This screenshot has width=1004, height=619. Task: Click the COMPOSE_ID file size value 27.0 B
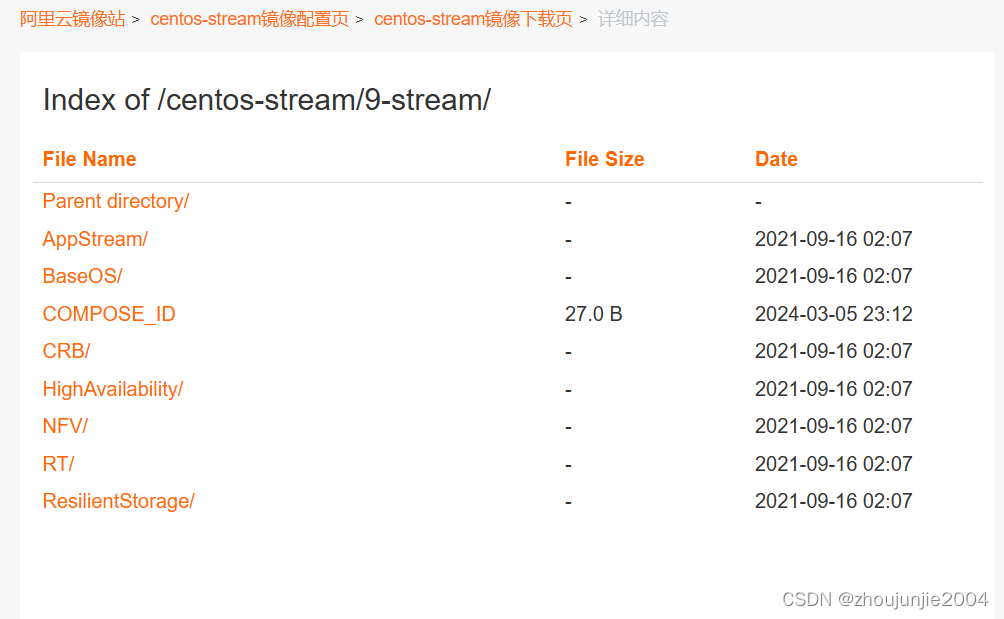pyautogui.click(x=593, y=313)
